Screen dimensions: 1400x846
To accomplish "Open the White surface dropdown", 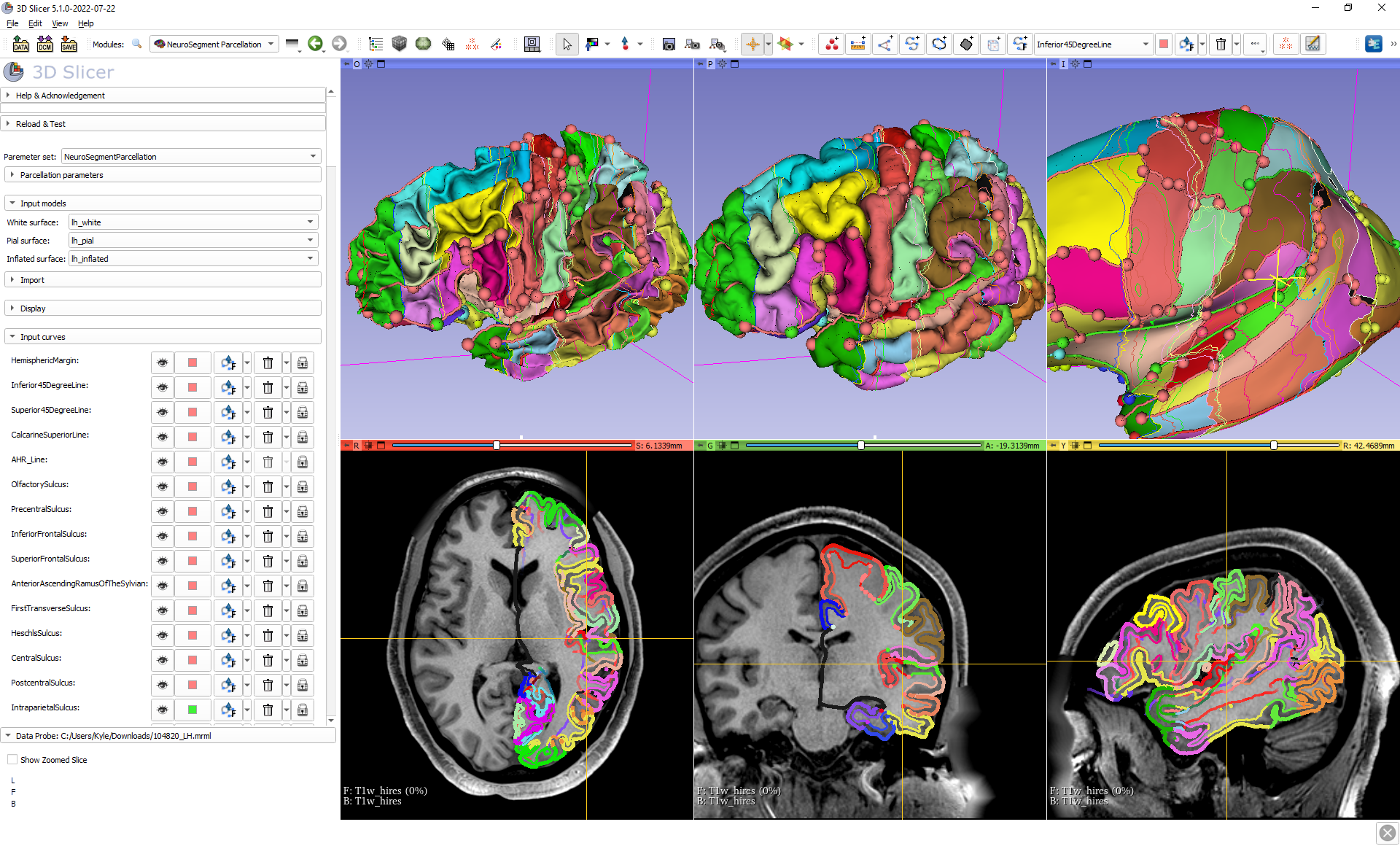I will pos(193,222).
